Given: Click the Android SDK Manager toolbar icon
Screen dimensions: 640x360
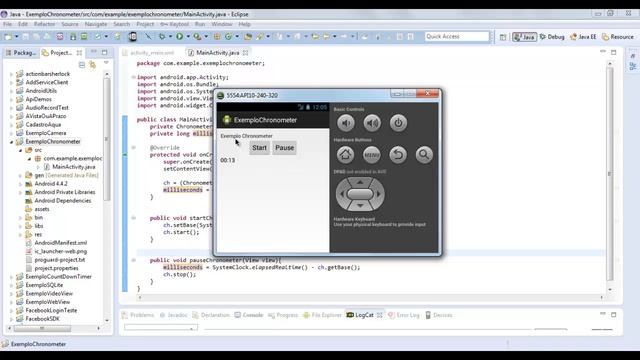Looking at the screenshot, I should coord(73,37).
